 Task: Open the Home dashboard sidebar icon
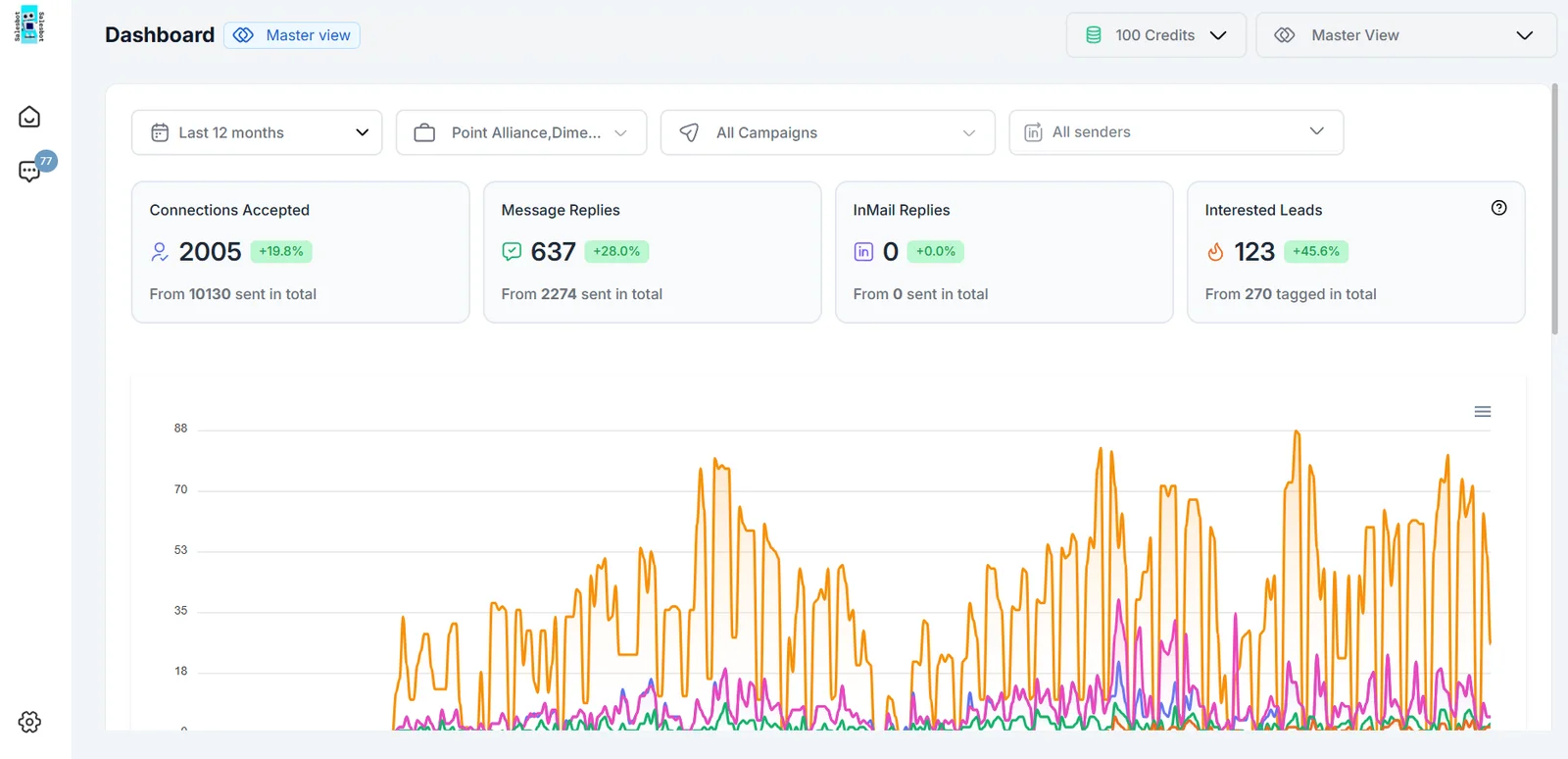point(29,117)
